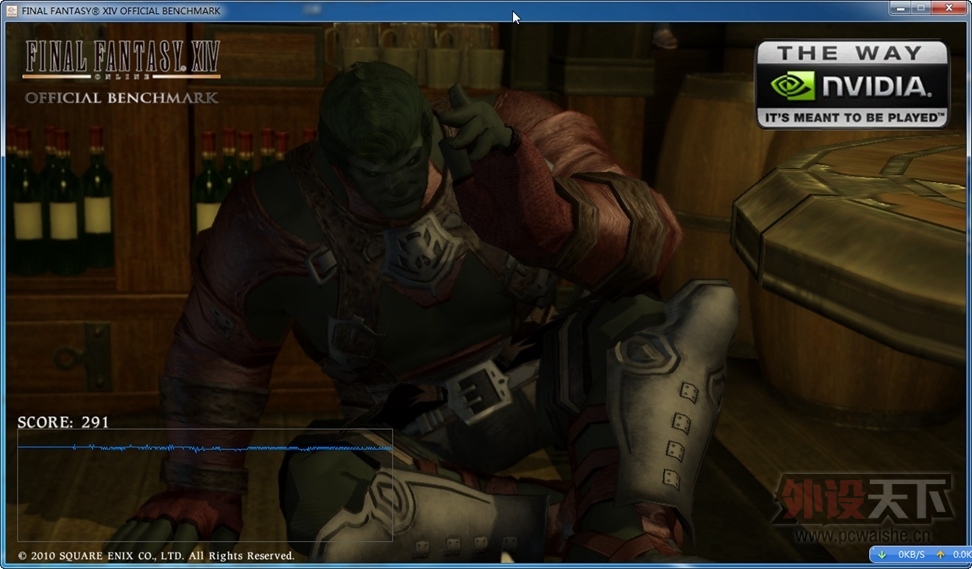Click the green download speed arrow icon
The image size is (972, 569).
coord(882,554)
